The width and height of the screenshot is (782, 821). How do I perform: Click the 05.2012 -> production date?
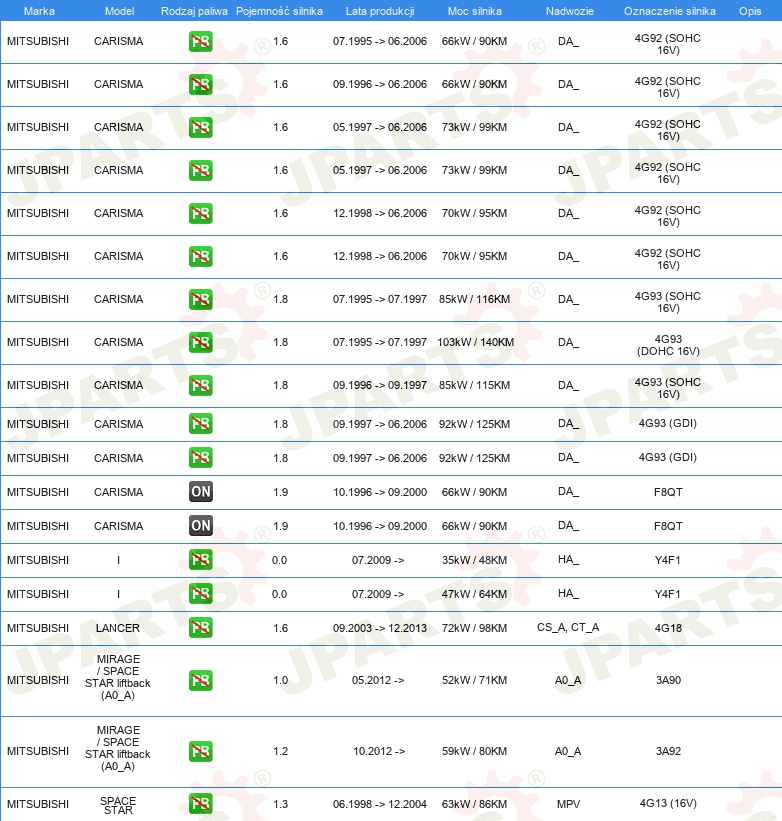pos(378,681)
